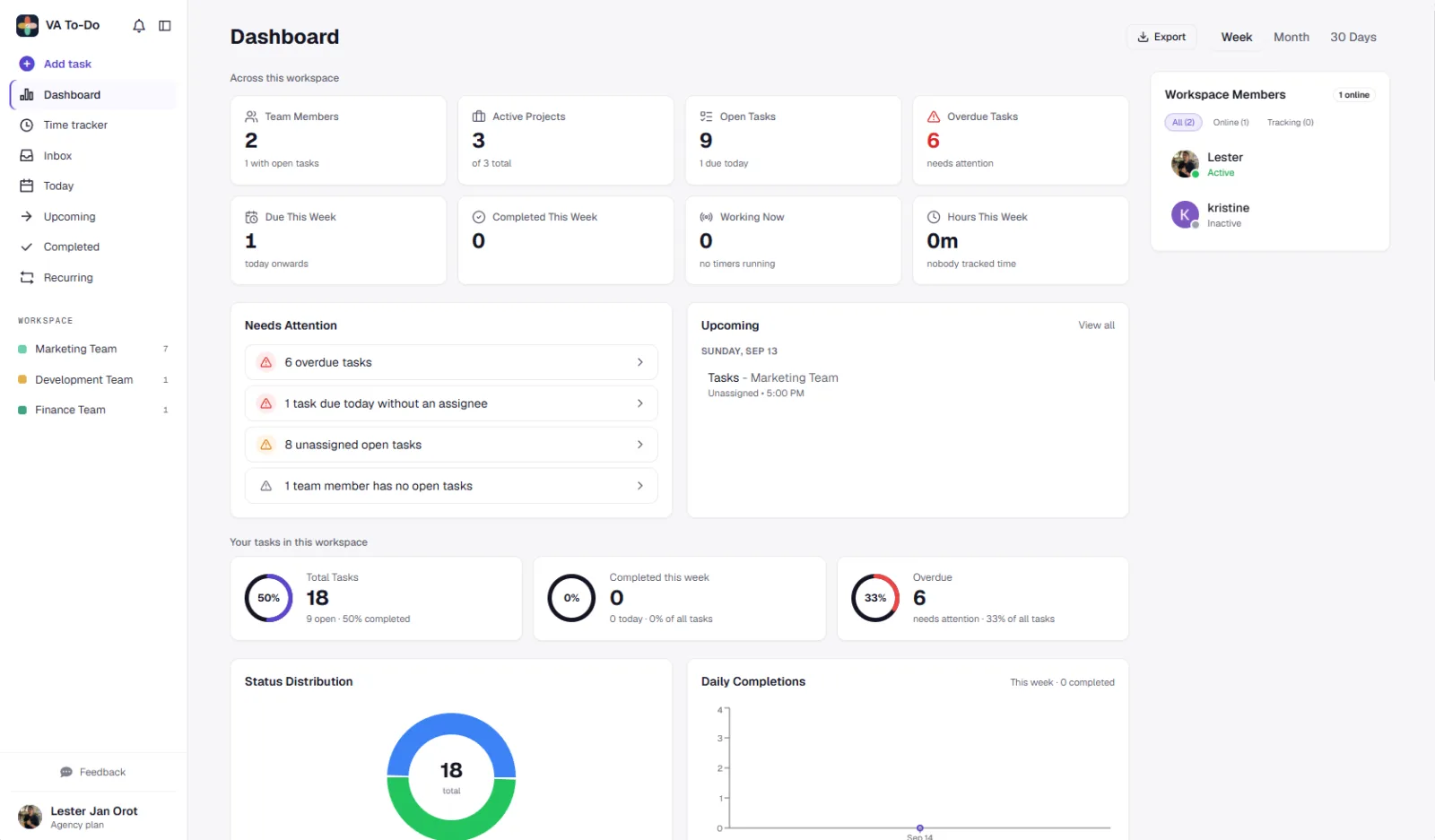The width and height of the screenshot is (1435, 840).
Task: Click the Feedback chat bubble icon
Action: [x=66, y=772]
